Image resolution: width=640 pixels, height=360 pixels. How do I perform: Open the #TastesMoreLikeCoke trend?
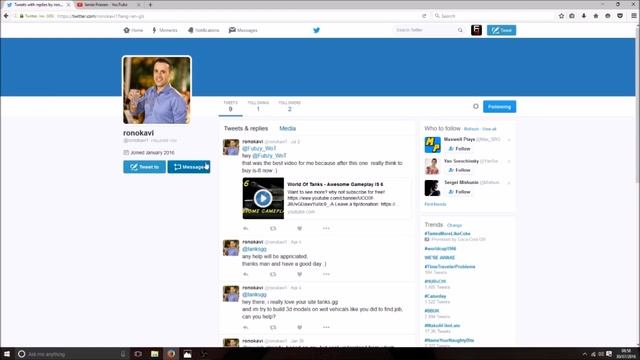click(447, 233)
